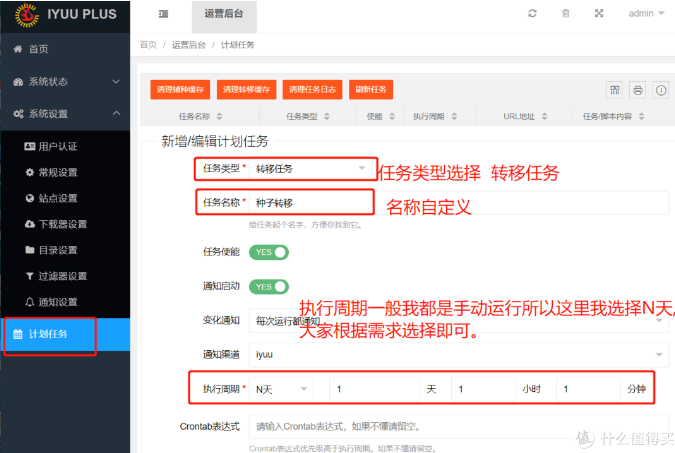
Task: Click the info icon in table toolbar
Action: click(x=661, y=90)
